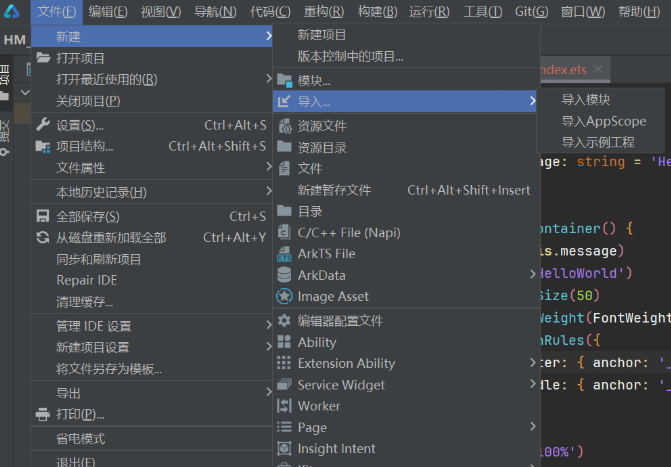Click the Page list icon
Viewport: 671px width, 467px height.
284,427
